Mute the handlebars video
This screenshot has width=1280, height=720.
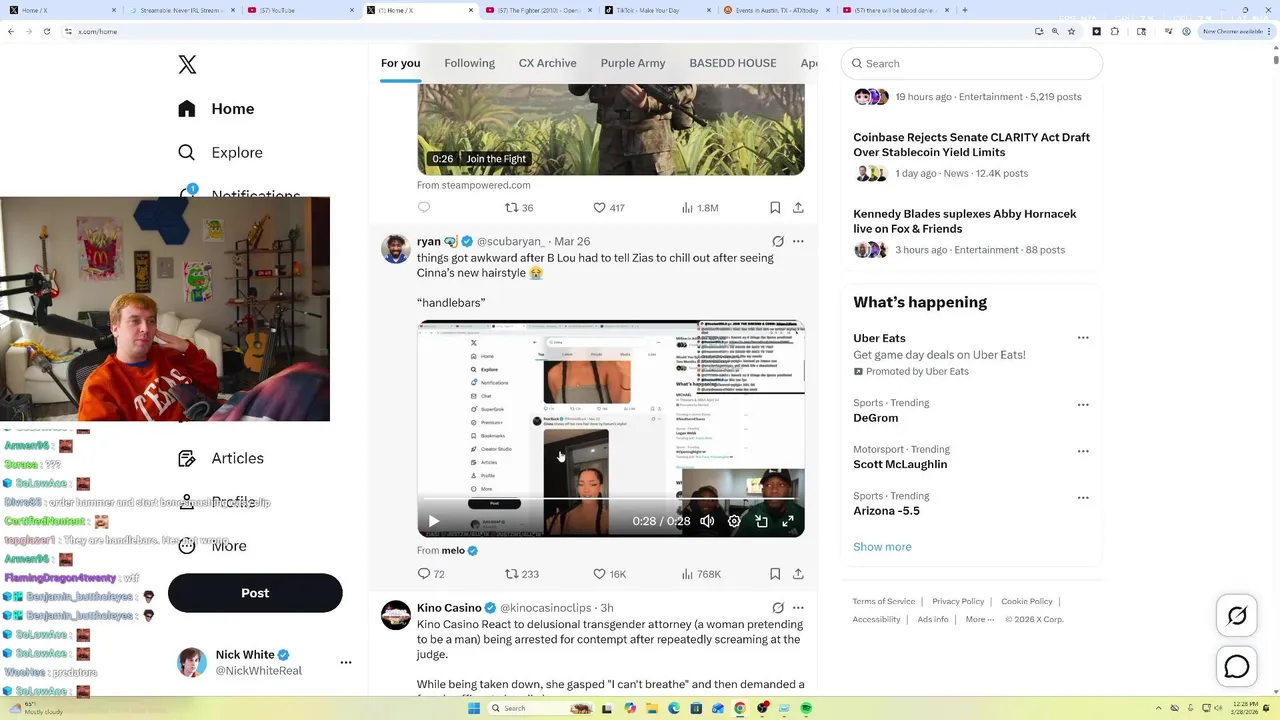pos(707,521)
